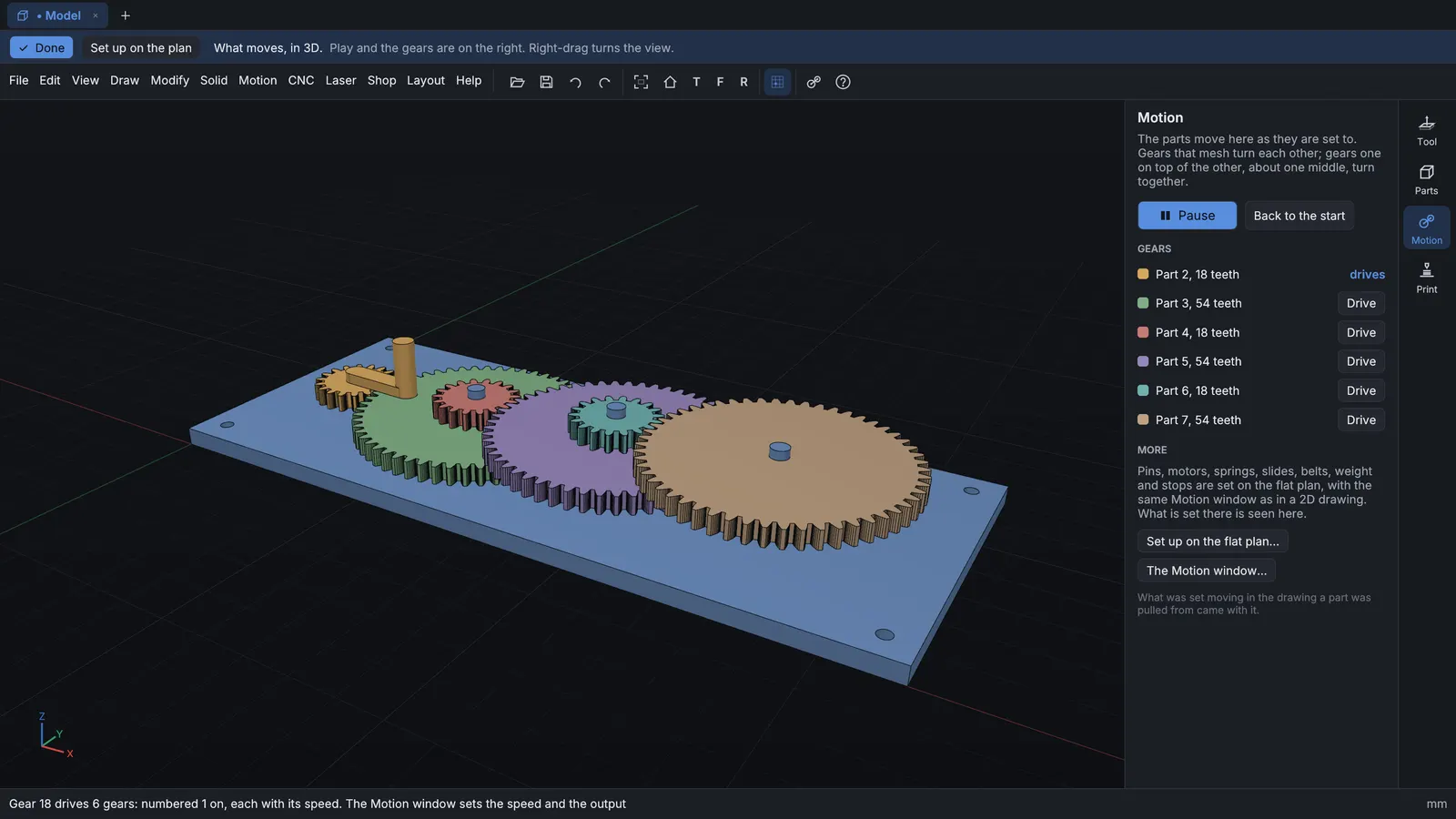
Task: Open the CNC menu
Action: pos(301,80)
